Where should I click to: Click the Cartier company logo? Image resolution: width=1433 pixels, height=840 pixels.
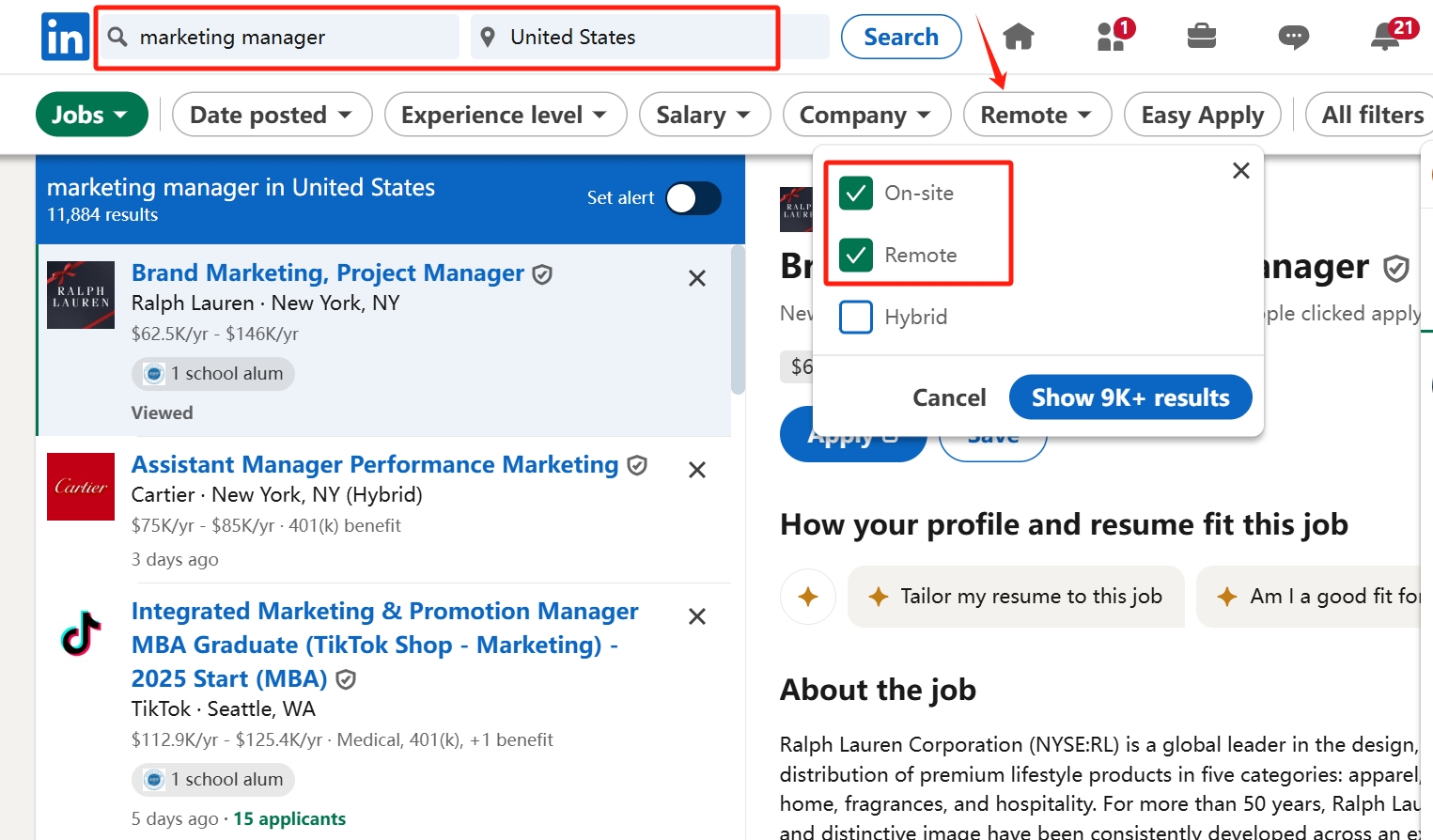point(81,487)
